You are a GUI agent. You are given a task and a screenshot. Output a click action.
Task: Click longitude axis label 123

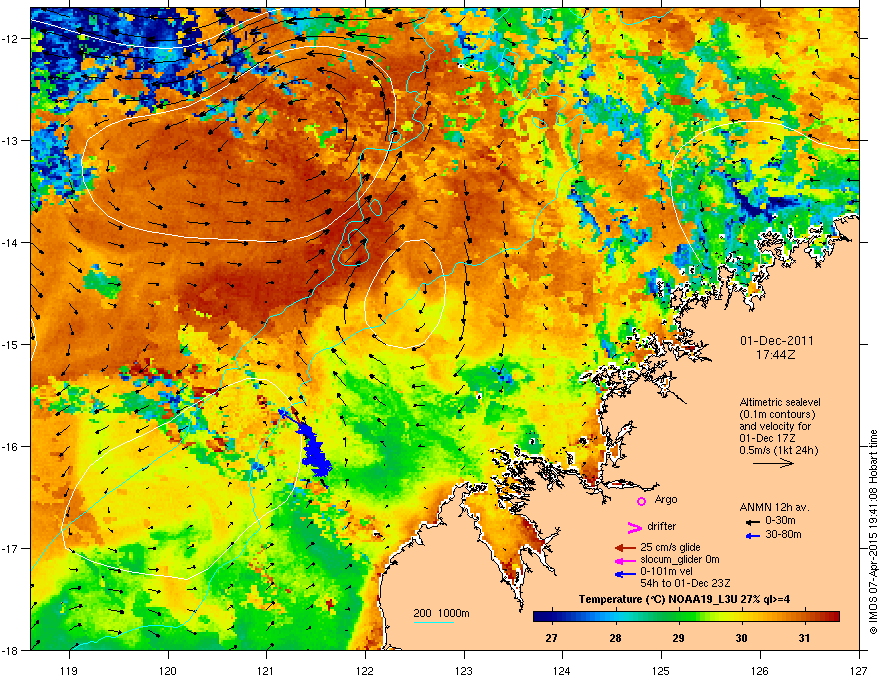(x=464, y=670)
